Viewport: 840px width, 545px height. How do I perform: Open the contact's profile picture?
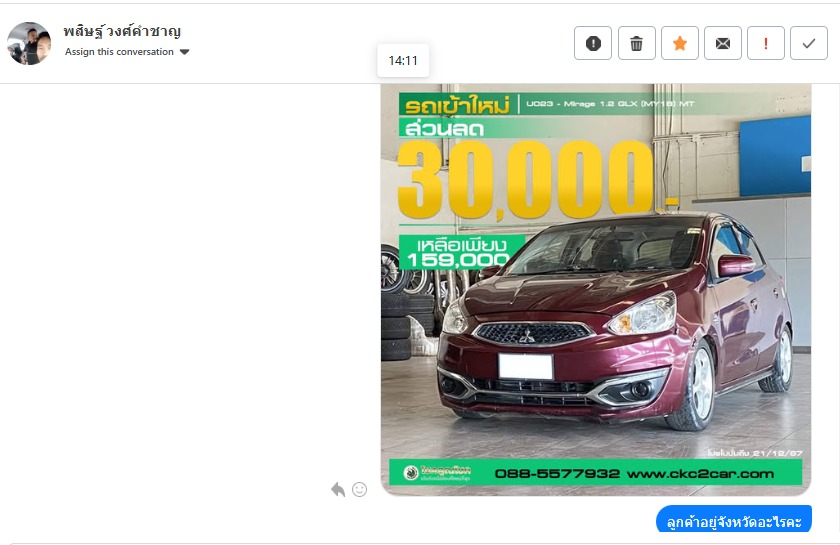pyautogui.click(x=29, y=43)
